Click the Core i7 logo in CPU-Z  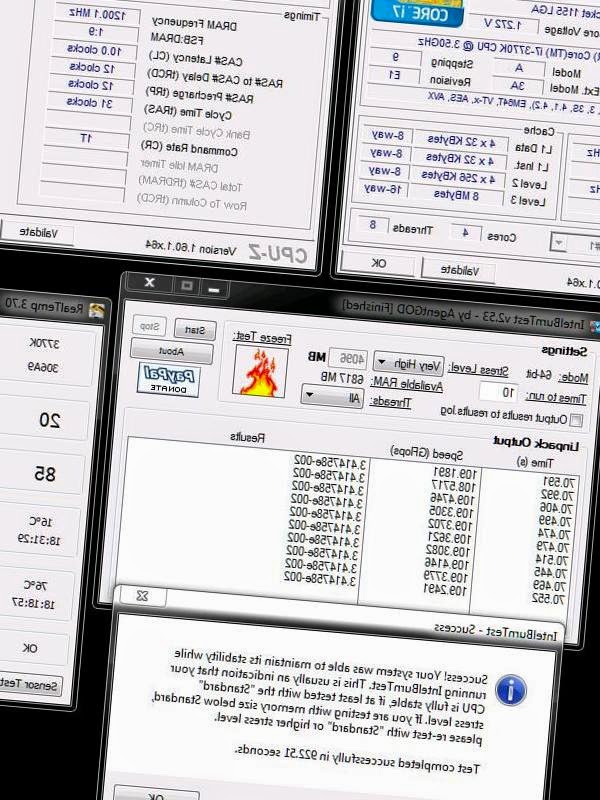coord(417,12)
